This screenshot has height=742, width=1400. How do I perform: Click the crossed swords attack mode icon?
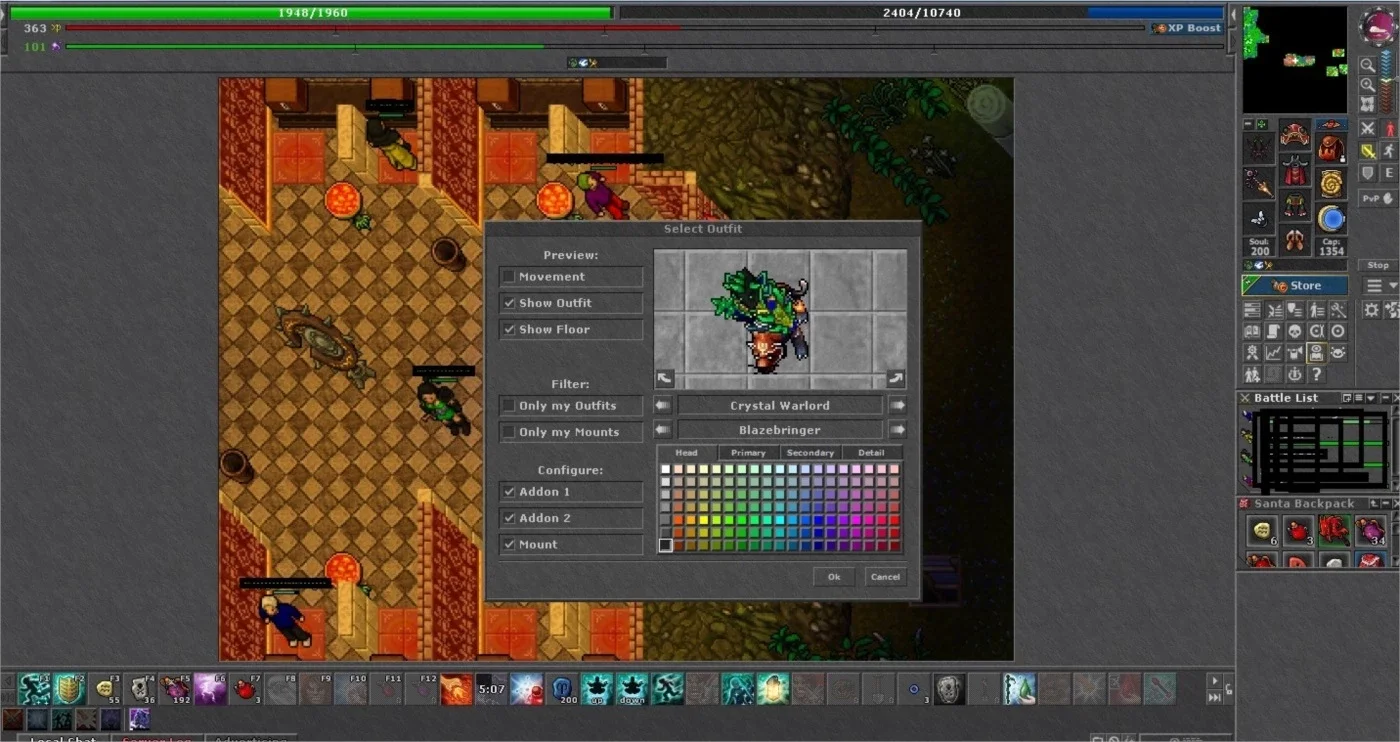coord(1368,129)
